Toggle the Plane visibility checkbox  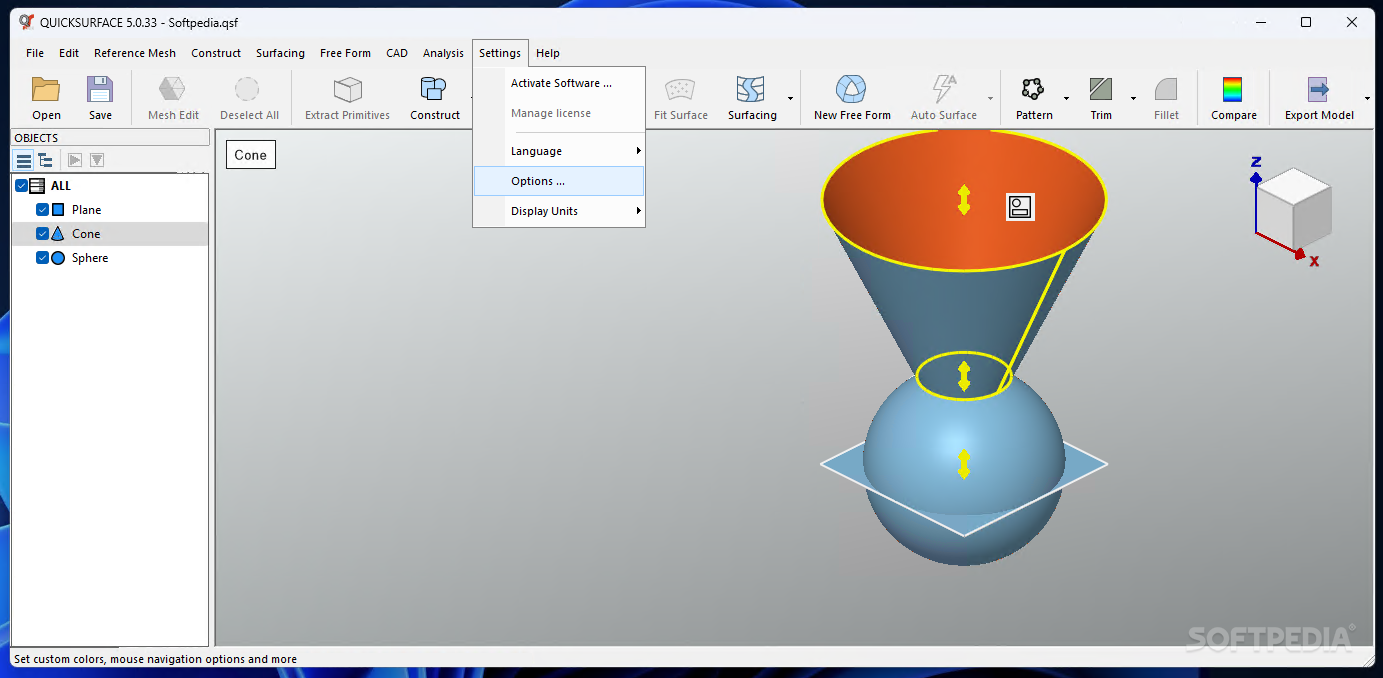tap(42, 210)
